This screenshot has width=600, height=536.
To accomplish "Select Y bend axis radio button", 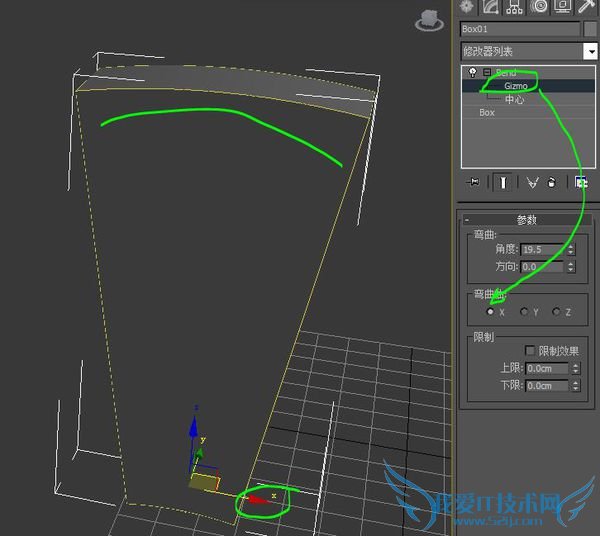I will pyautogui.click(x=524, y=312).
